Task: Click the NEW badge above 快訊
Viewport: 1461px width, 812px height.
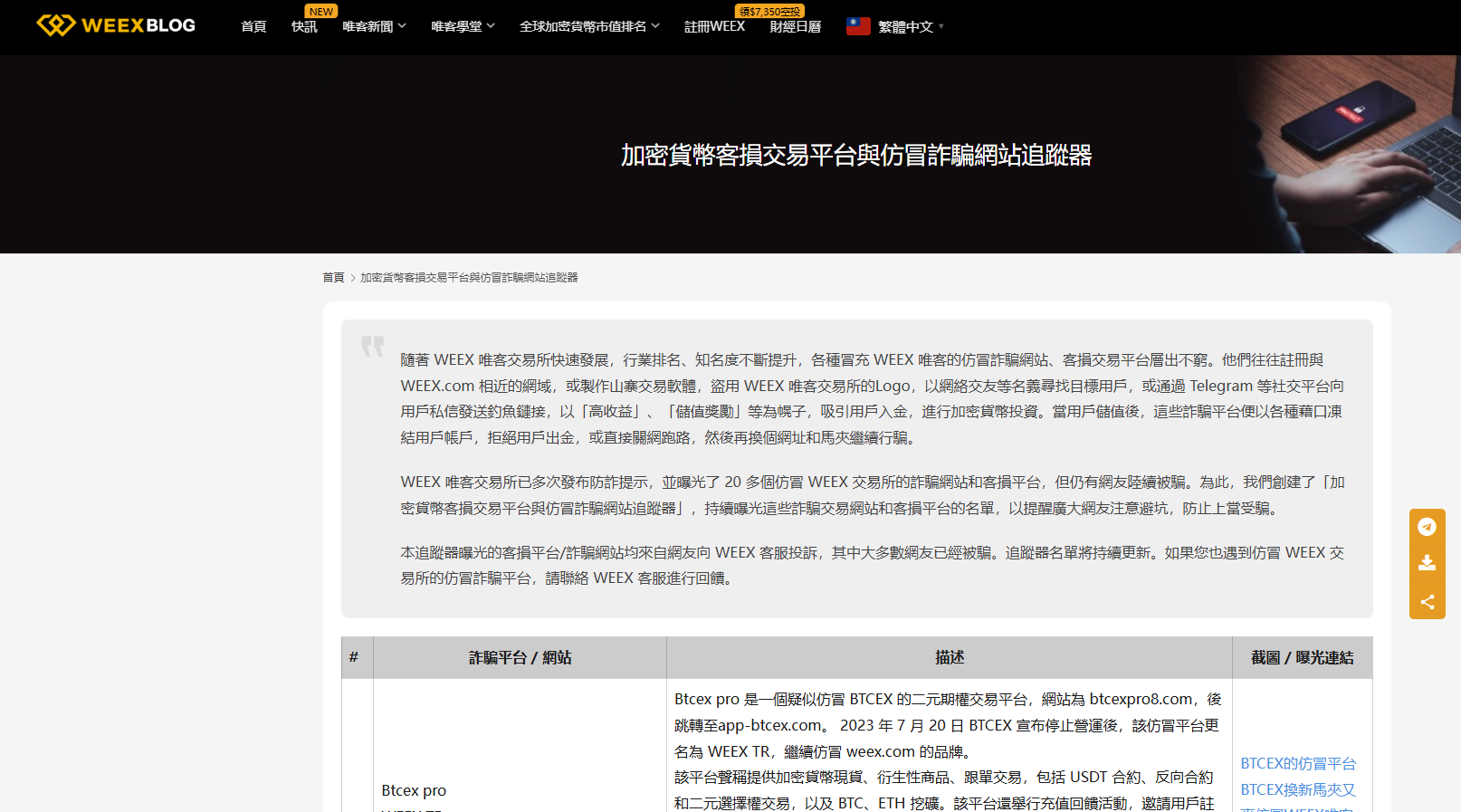Action: [x=321, y=12]
